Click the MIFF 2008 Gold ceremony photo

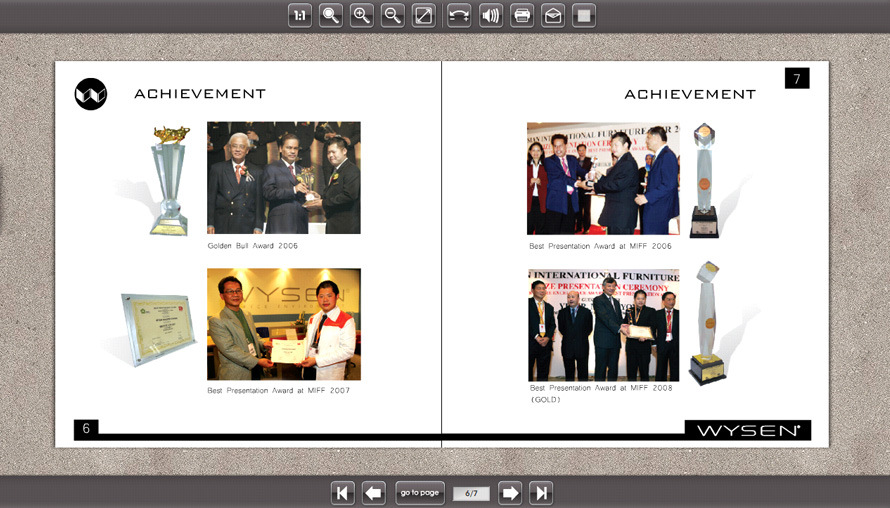tap(603, 325)
